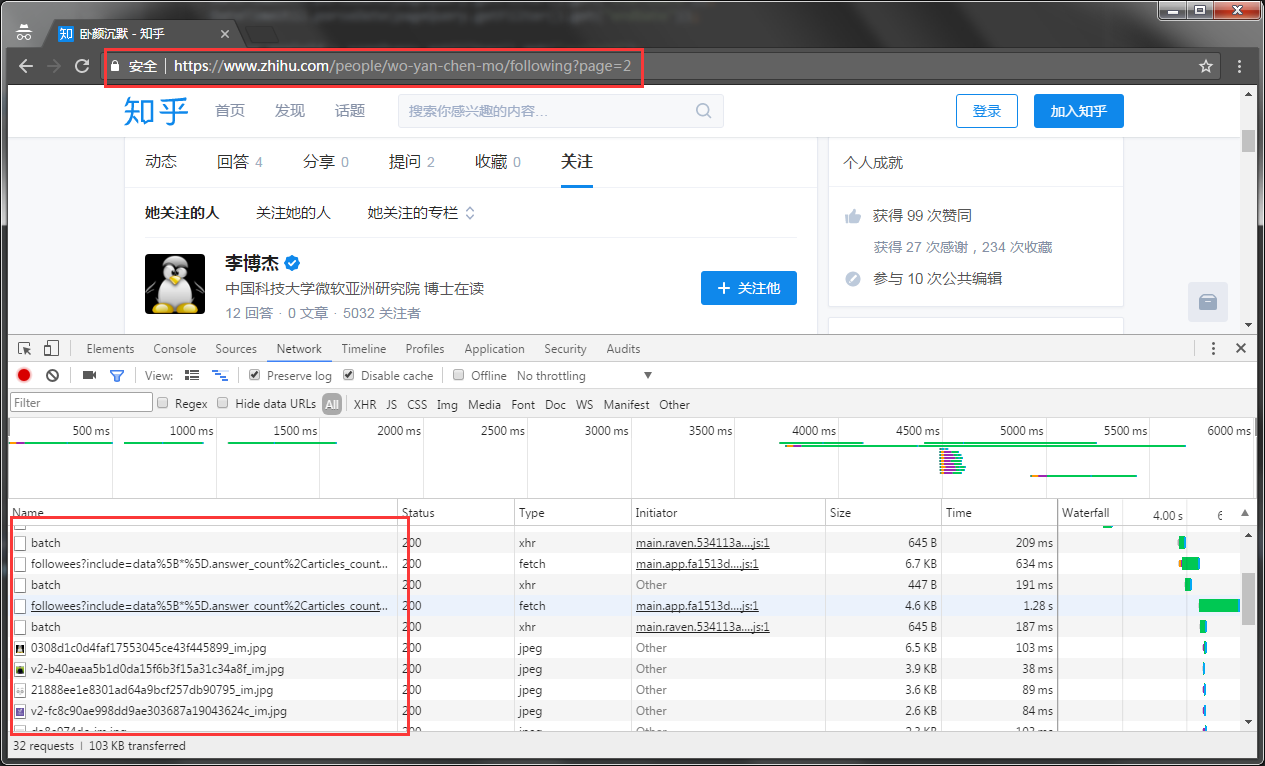Click the 登录 button

tap(987, 111)
